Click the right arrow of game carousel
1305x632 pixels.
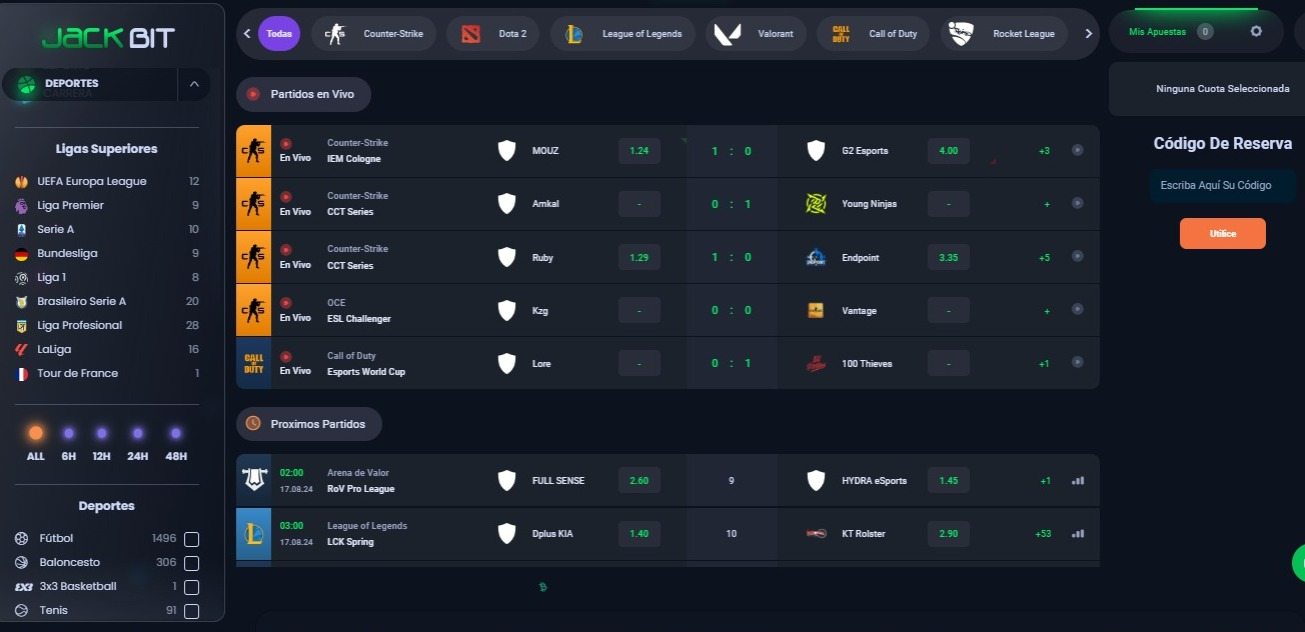tap(1088, 34)
